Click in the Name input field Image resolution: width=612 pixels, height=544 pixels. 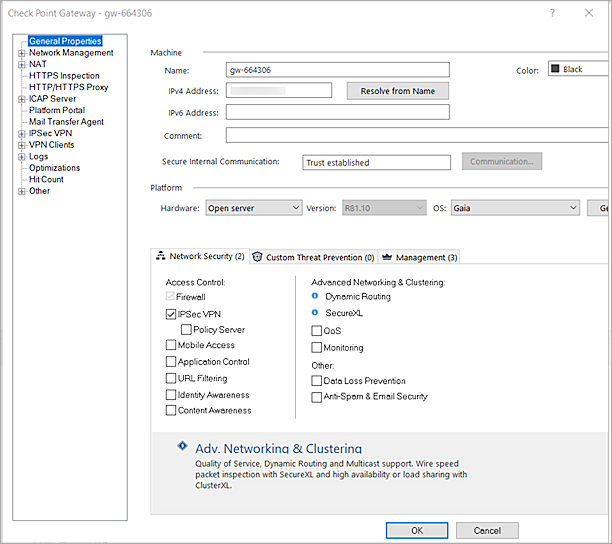click(338, 70)
